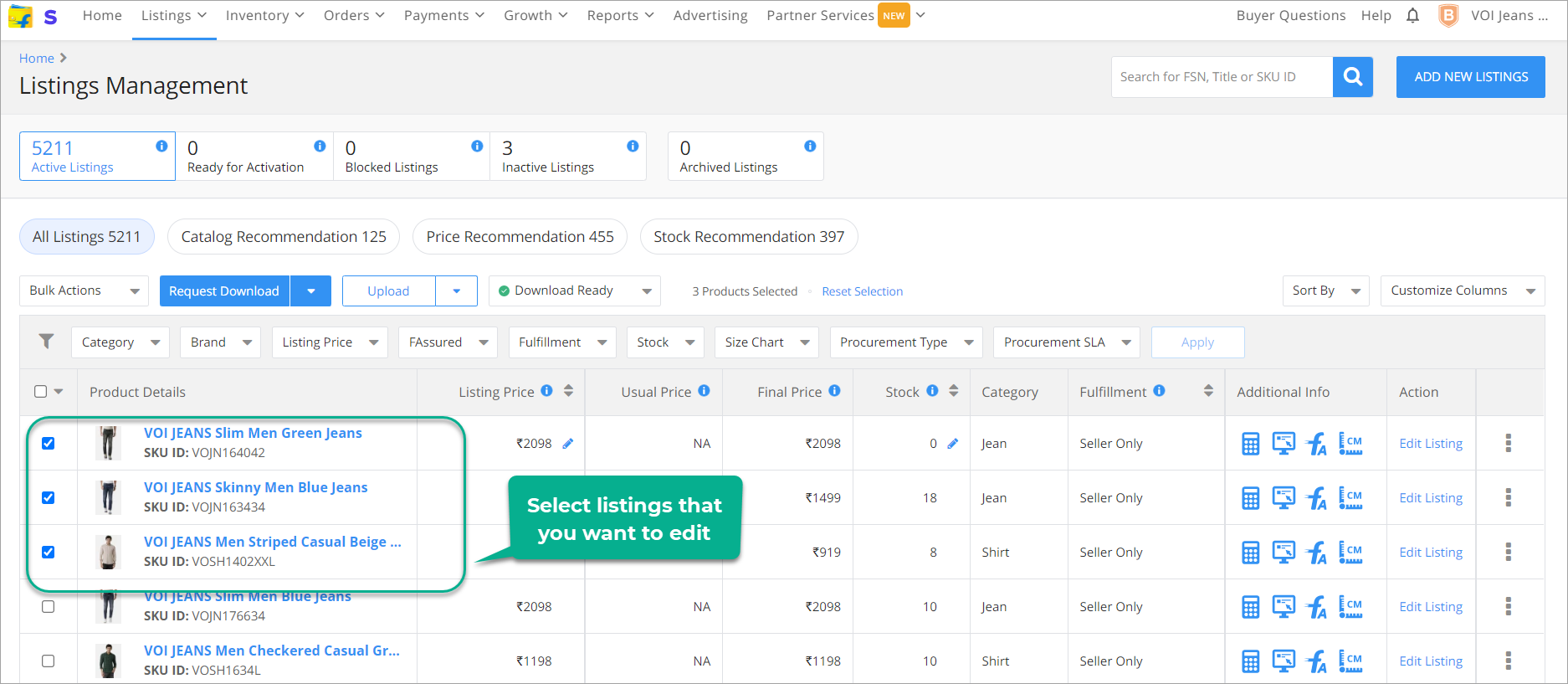This screenshot has width=1568, height=684.
Task: Open more options for Skinny Blue Jeans row
Action: click(1509, 497)
